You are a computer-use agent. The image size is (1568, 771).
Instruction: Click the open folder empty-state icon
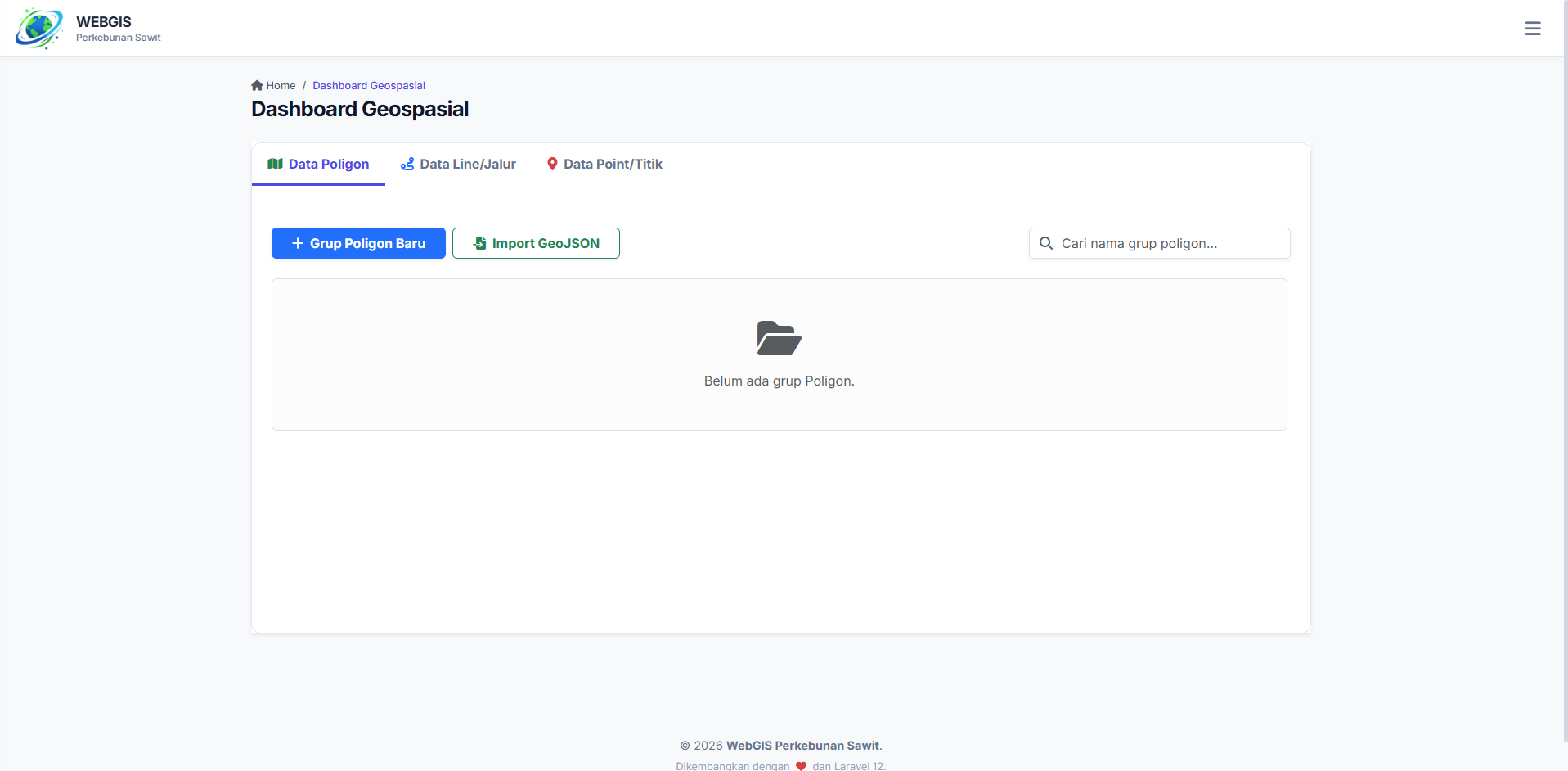[779, 338]
